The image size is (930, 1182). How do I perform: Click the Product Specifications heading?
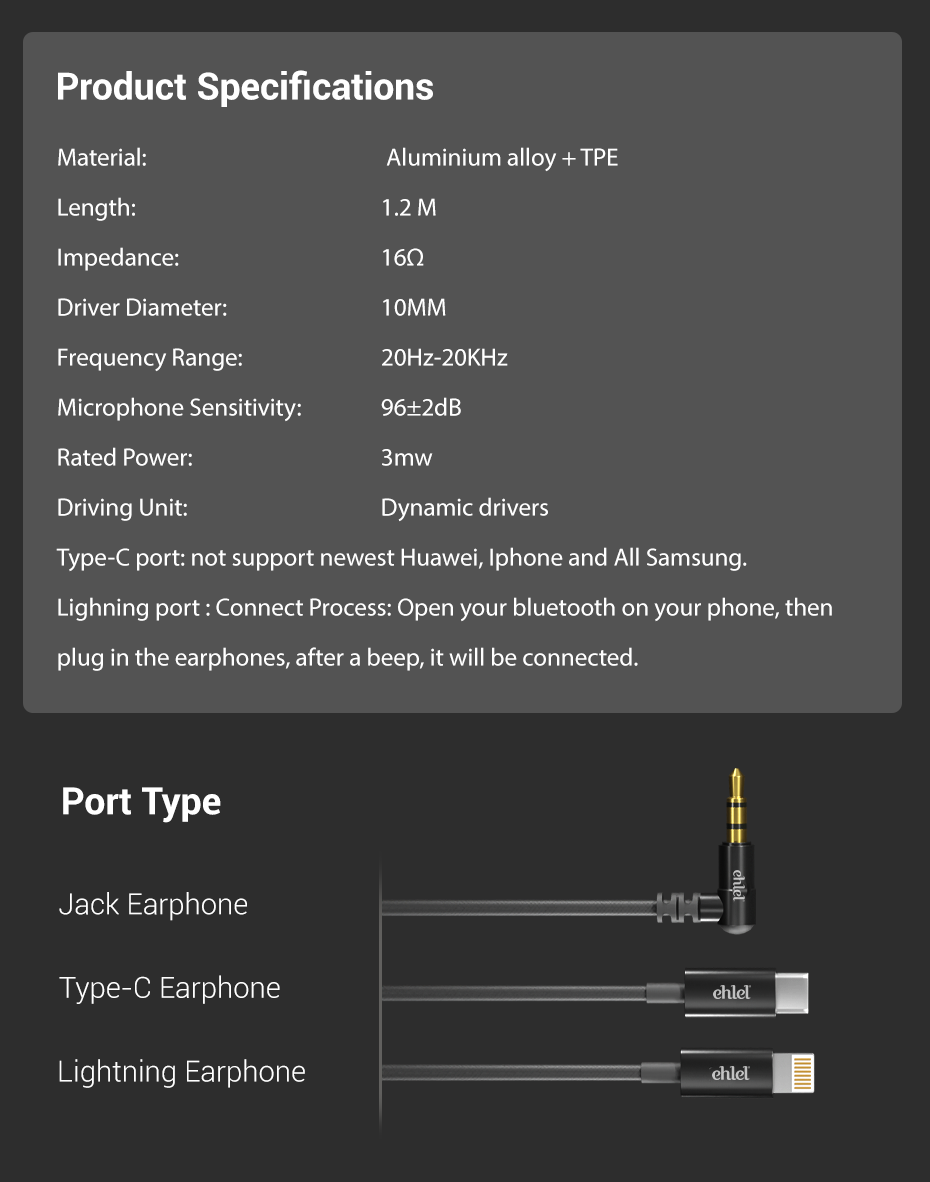click(x=245, y=87)
